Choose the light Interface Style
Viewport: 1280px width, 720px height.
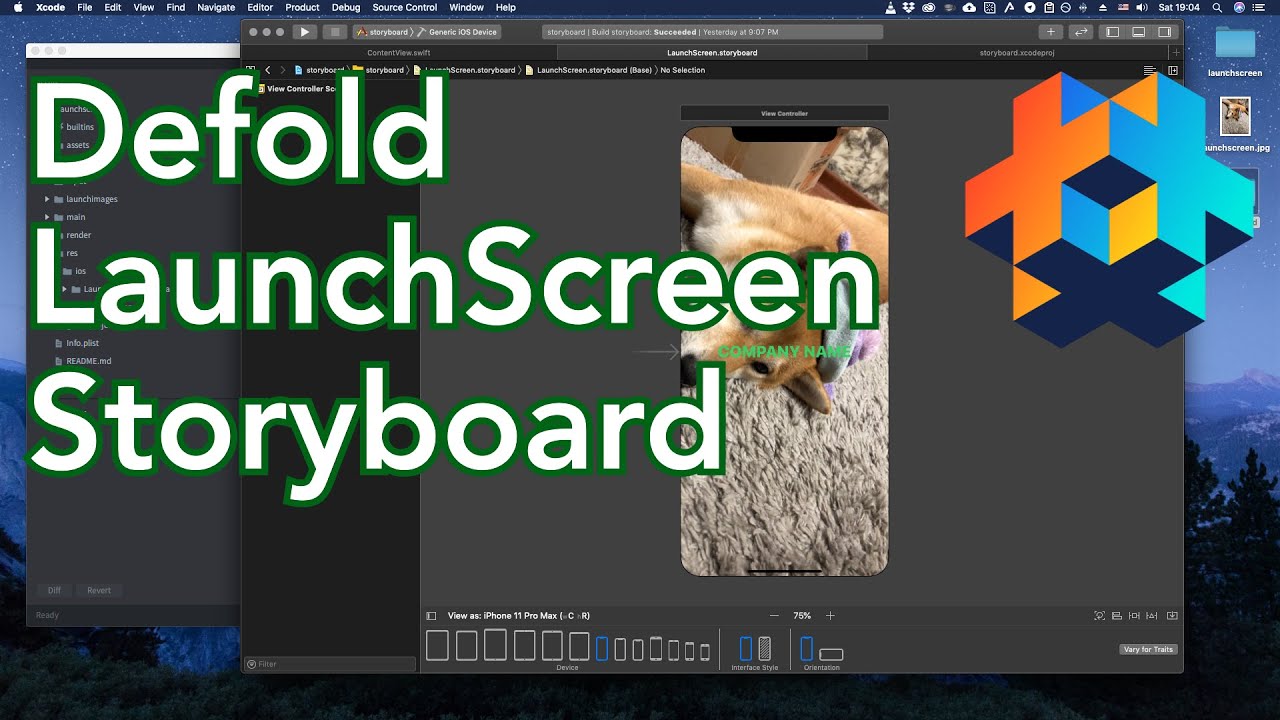tap(745, 648)
